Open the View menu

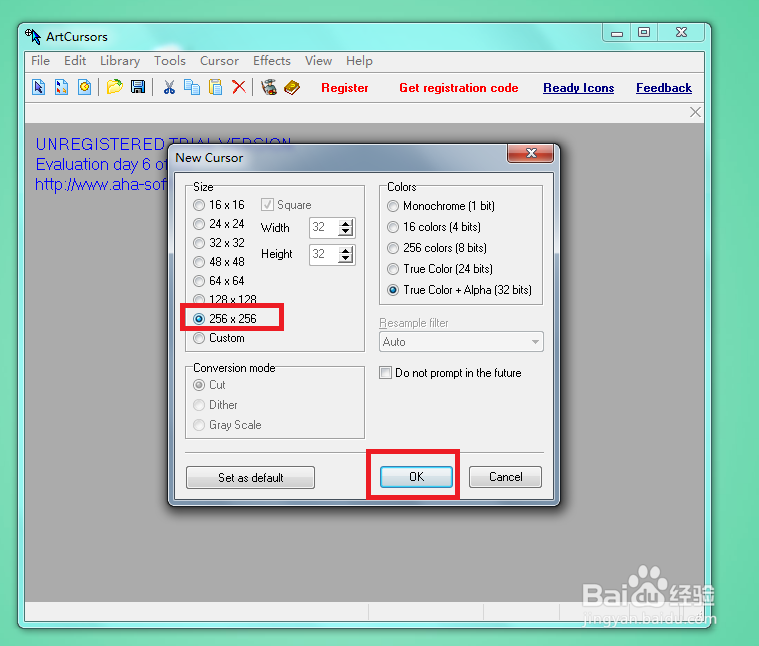click(x=319, y=61)
